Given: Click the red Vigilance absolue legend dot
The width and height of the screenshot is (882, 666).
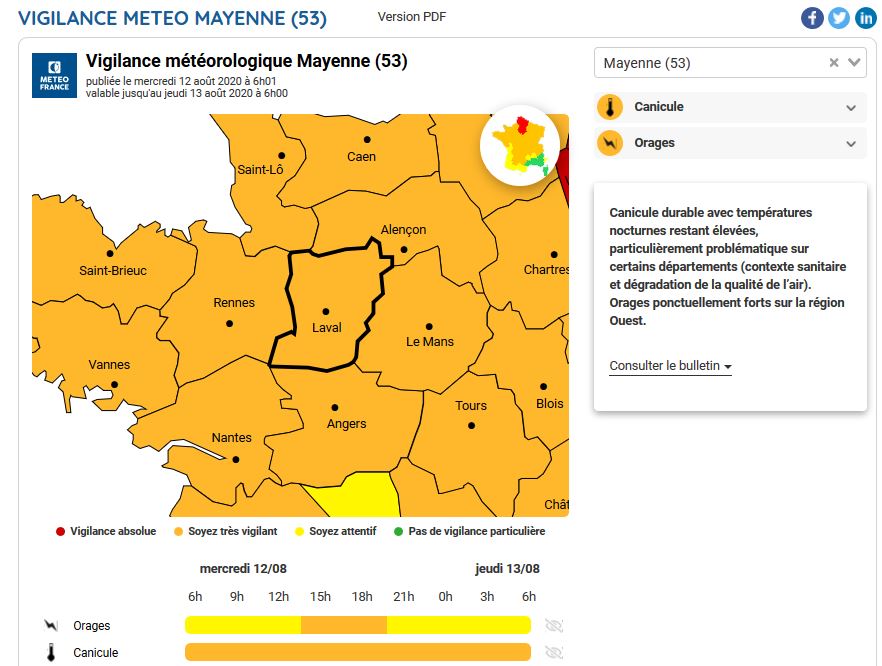Looking at the screenshot, I should [60, 532].
